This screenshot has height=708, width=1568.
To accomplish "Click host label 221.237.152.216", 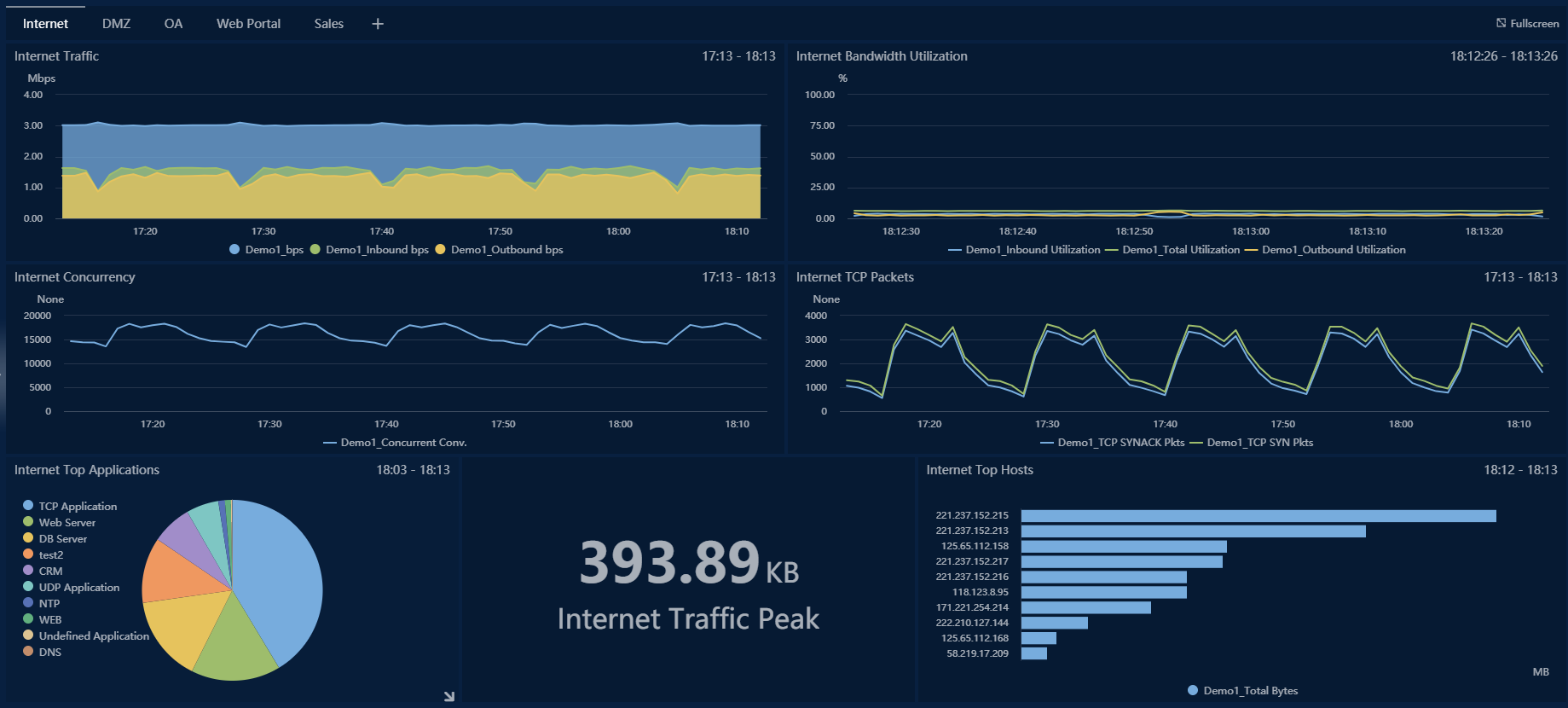I will coord(972,577).
